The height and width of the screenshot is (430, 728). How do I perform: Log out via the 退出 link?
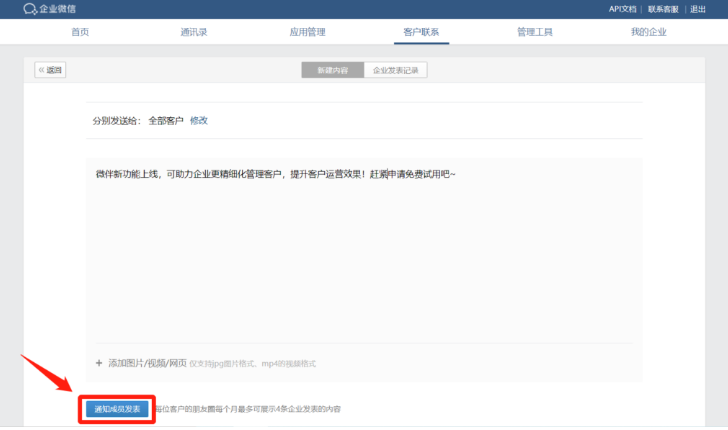coord(698,9)
